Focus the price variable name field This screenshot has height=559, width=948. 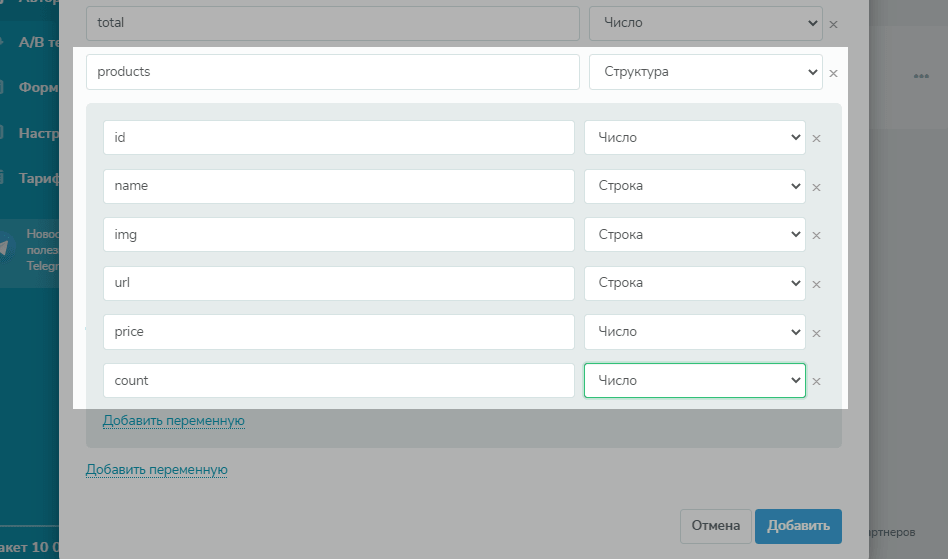click(338, 332)
